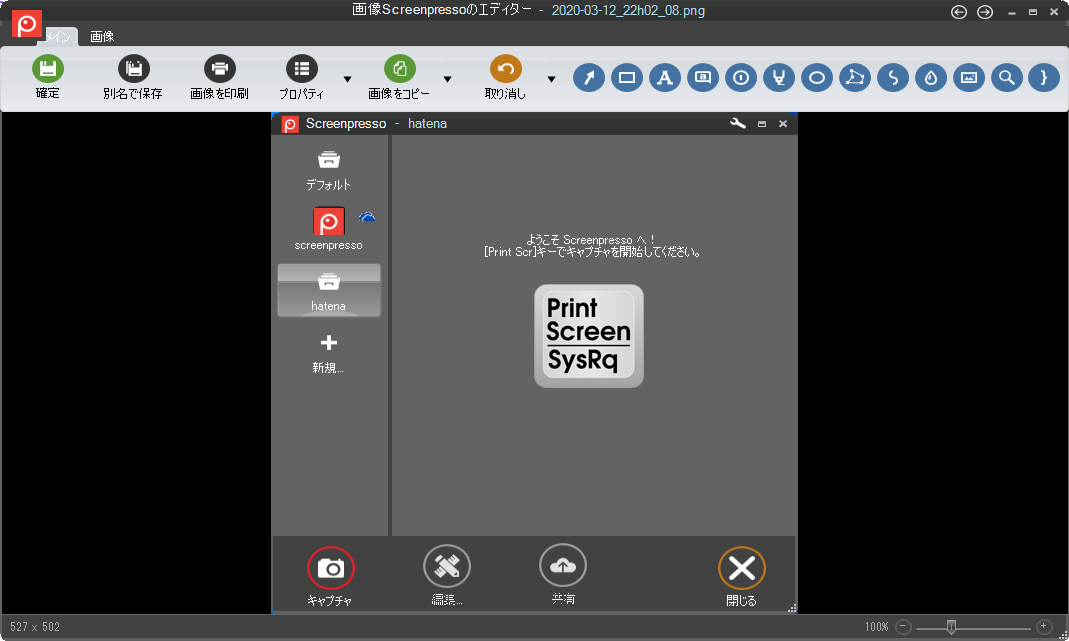Click the 527 x 502 size status text
1069x641 pixels.
[35, 627]
